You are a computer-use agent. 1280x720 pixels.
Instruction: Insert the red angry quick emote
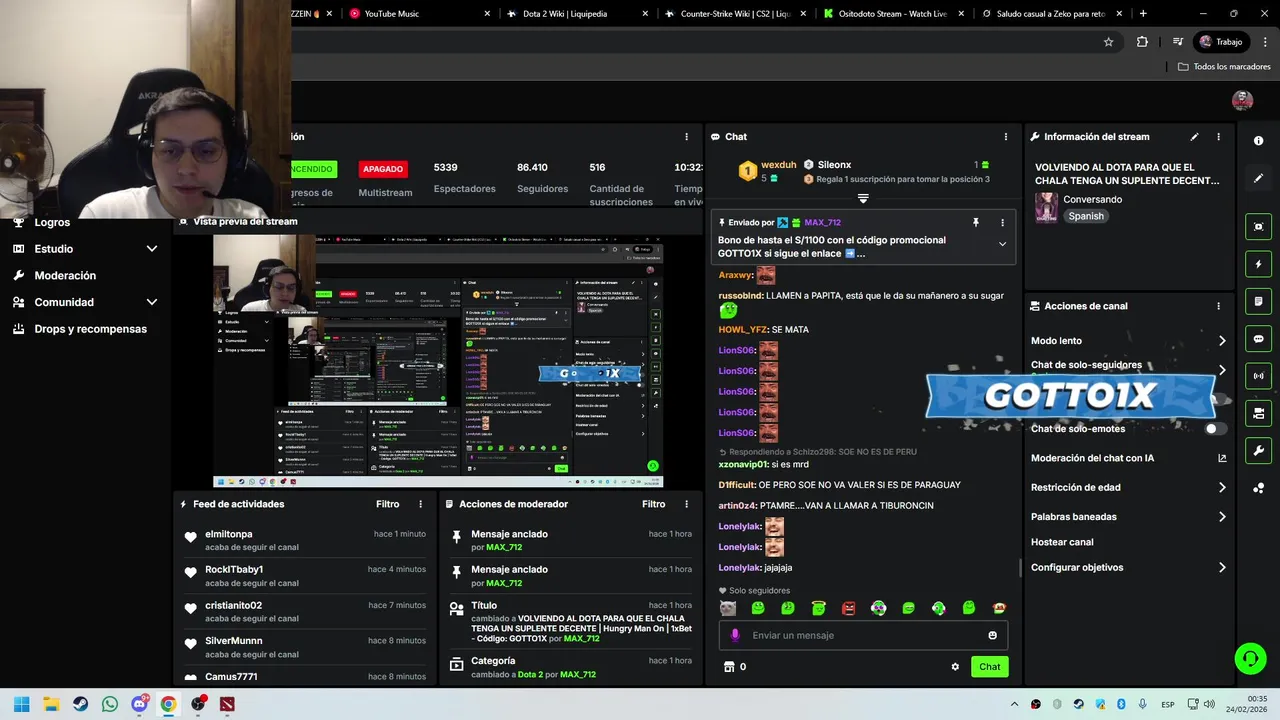click(x=848, y=608)
